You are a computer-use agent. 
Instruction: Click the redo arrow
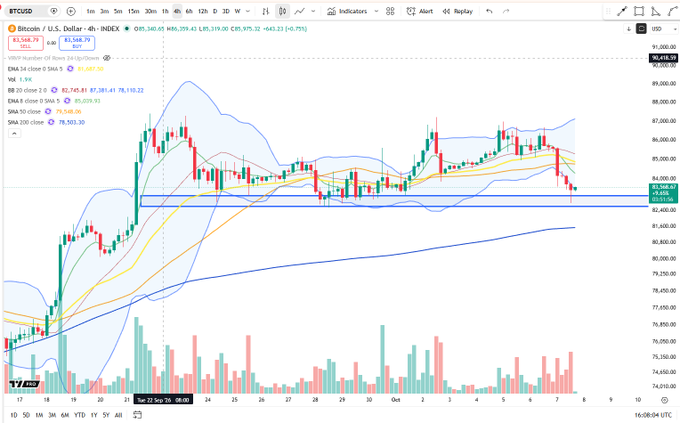coord(506,11)
